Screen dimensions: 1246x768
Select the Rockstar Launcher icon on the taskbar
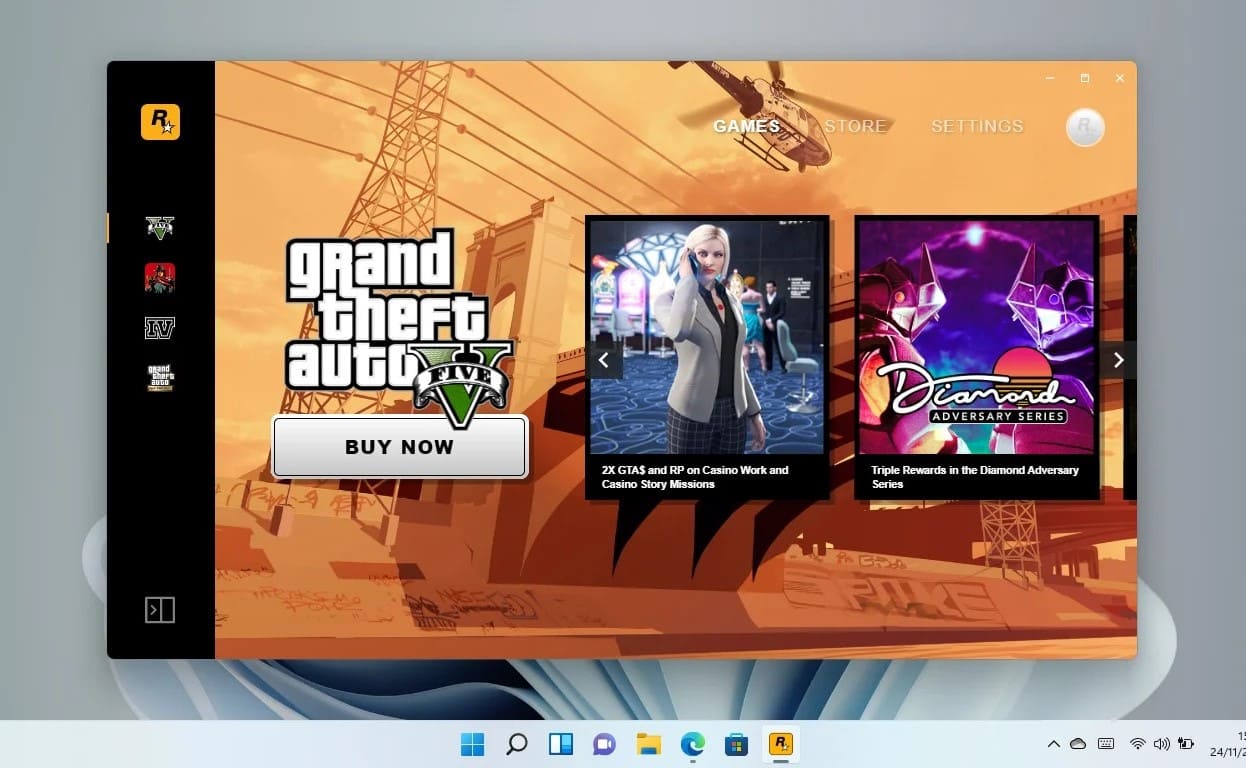coord(781,744)
